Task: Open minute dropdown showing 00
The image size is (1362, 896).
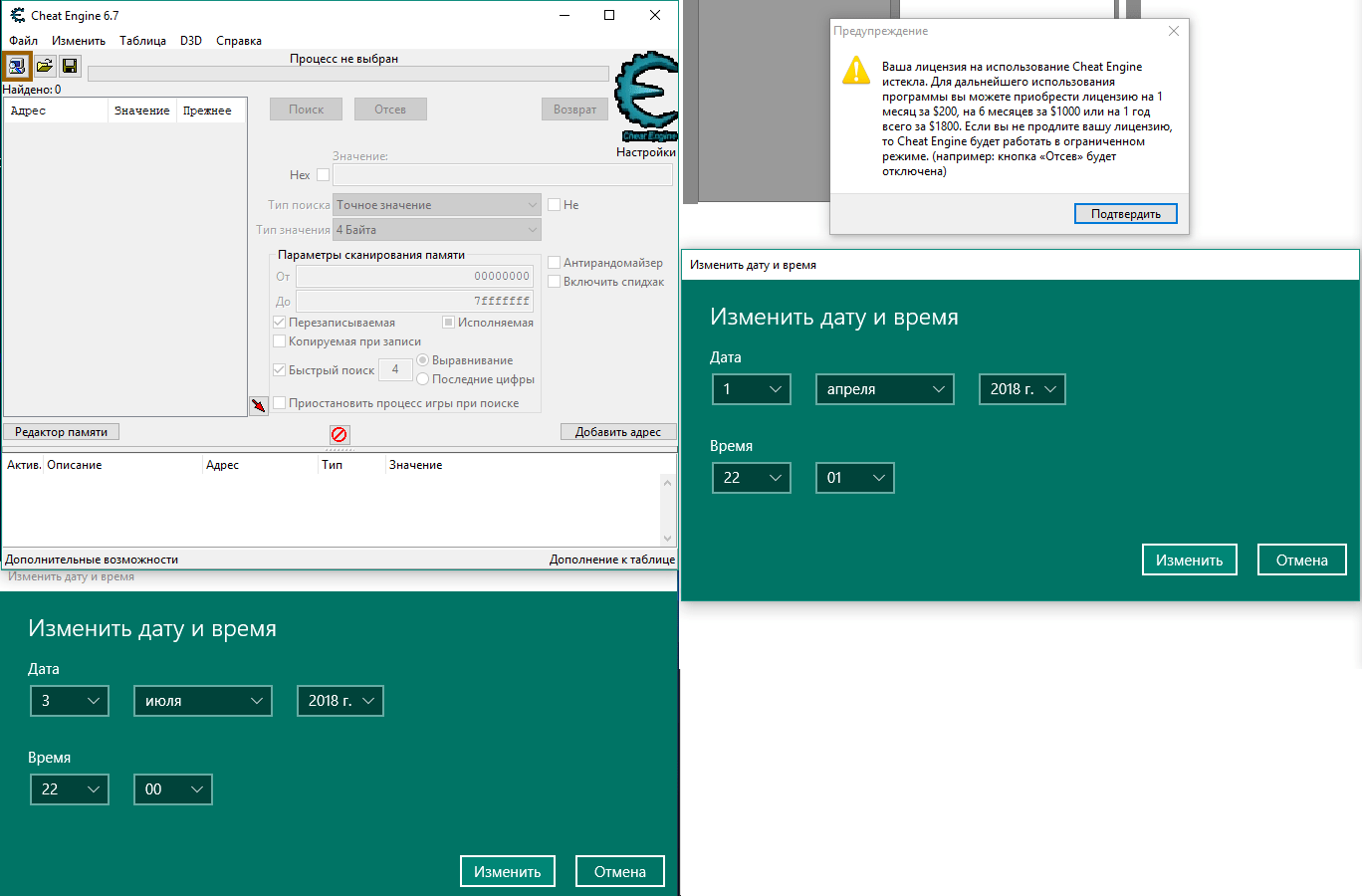Action: (173, 789)
